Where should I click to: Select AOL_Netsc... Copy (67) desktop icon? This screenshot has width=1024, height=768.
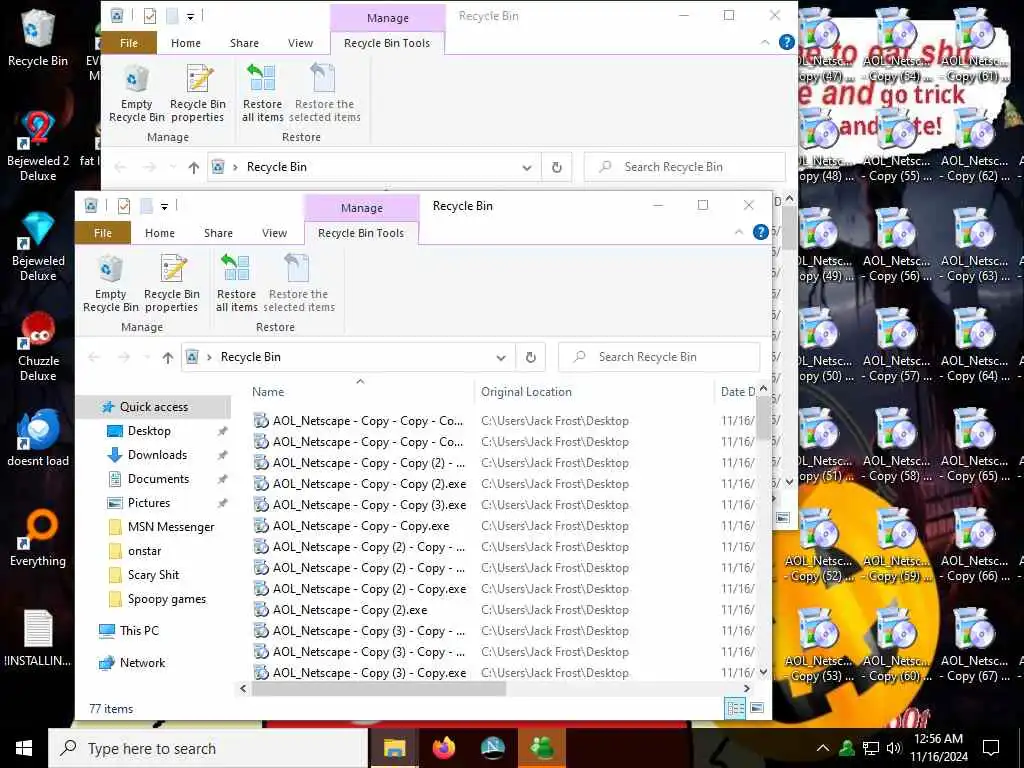pos(974,645)
